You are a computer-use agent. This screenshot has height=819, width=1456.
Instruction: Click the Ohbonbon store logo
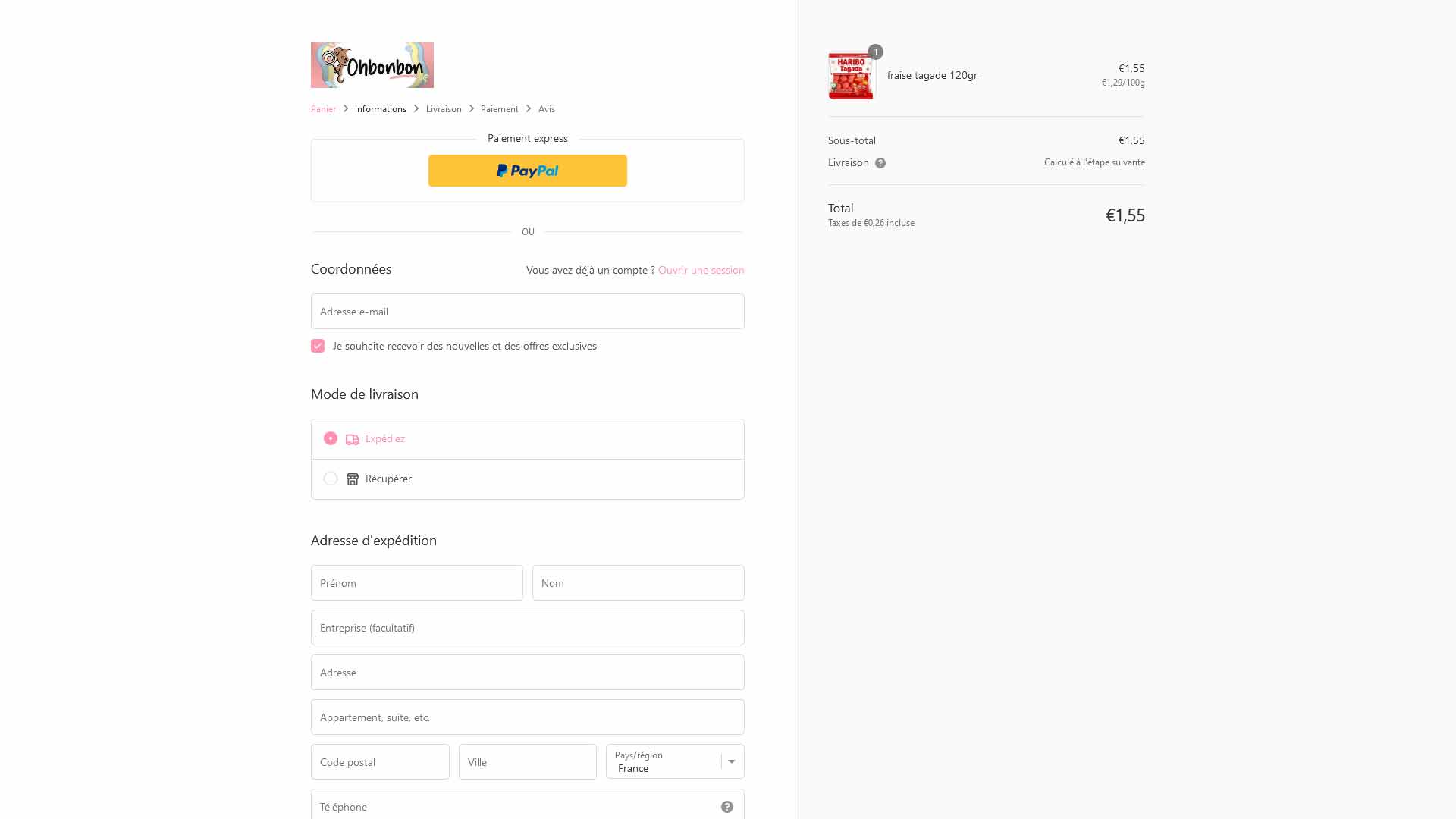(372, 65)
